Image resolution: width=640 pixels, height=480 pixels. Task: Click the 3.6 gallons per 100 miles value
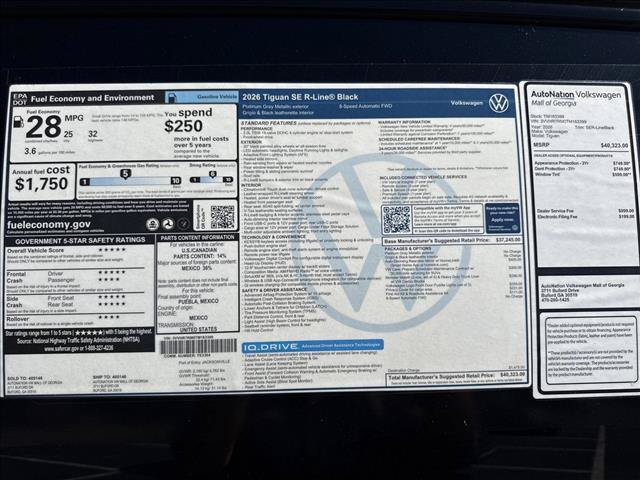pyautogui.click(x=30, y=151)
